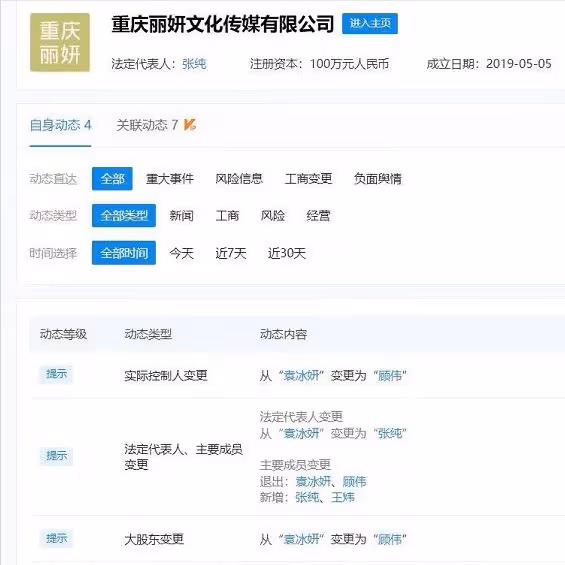Filter time to 近30天
The width and height of the screenshot is (565, 565).
(287, 253)
